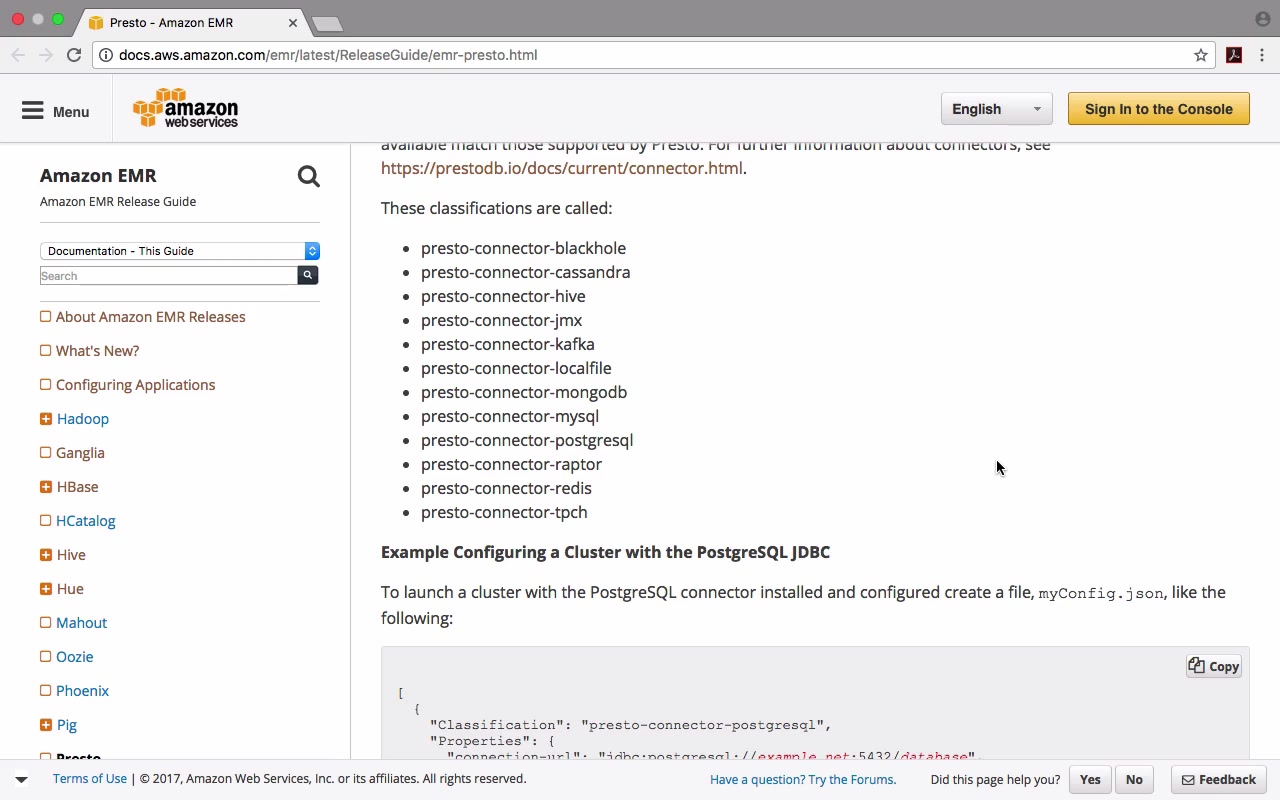The height and width of the screenshot is (800, 1280).
Task: Click the Amazon Web Services logo
Action: pyautogui.click(x=186, y=109)
